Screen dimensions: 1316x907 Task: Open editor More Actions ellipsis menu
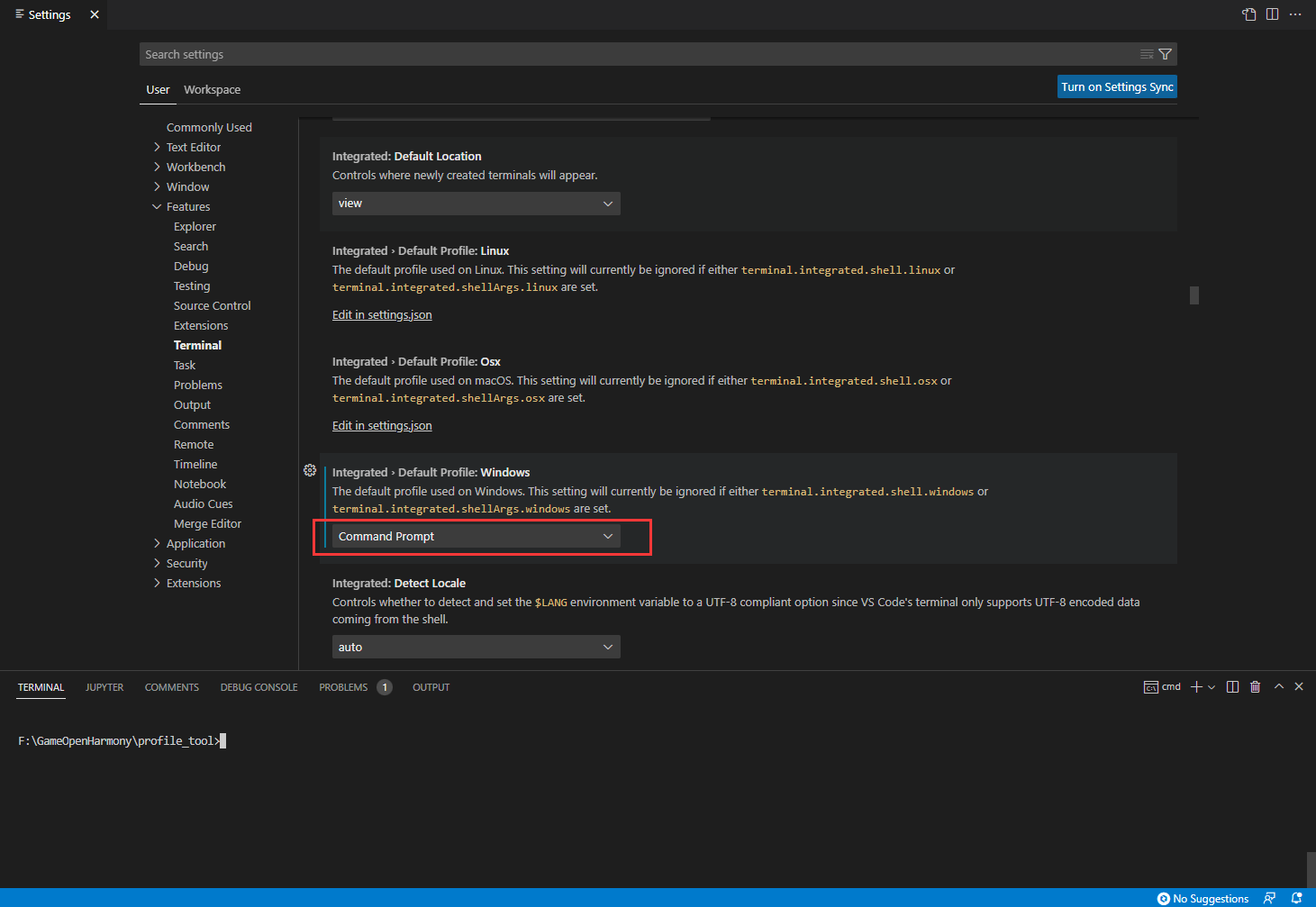pos(1295,14)
